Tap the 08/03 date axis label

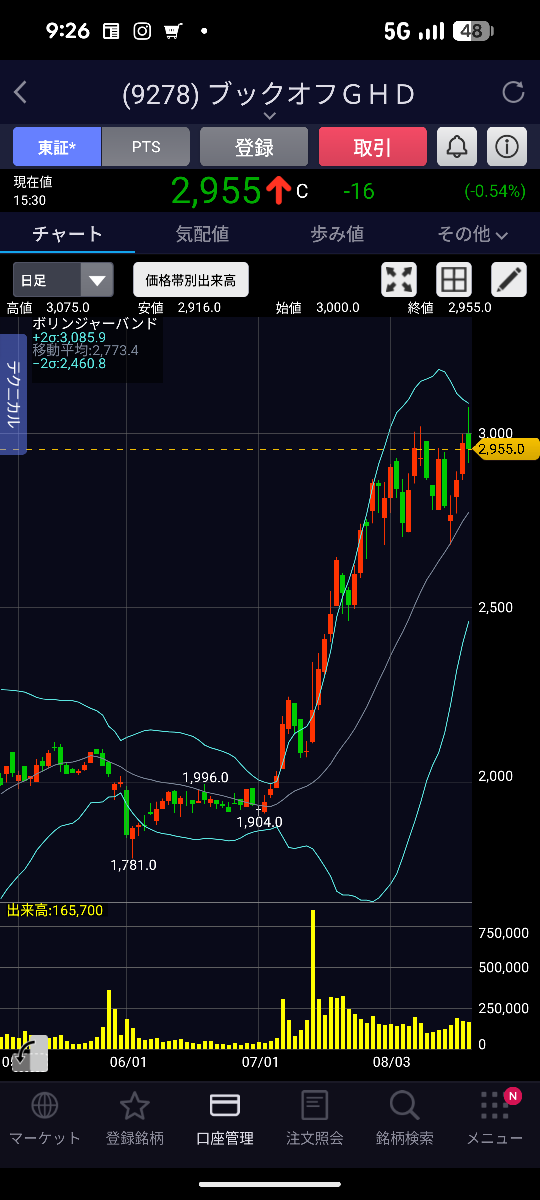point(392,1062)
